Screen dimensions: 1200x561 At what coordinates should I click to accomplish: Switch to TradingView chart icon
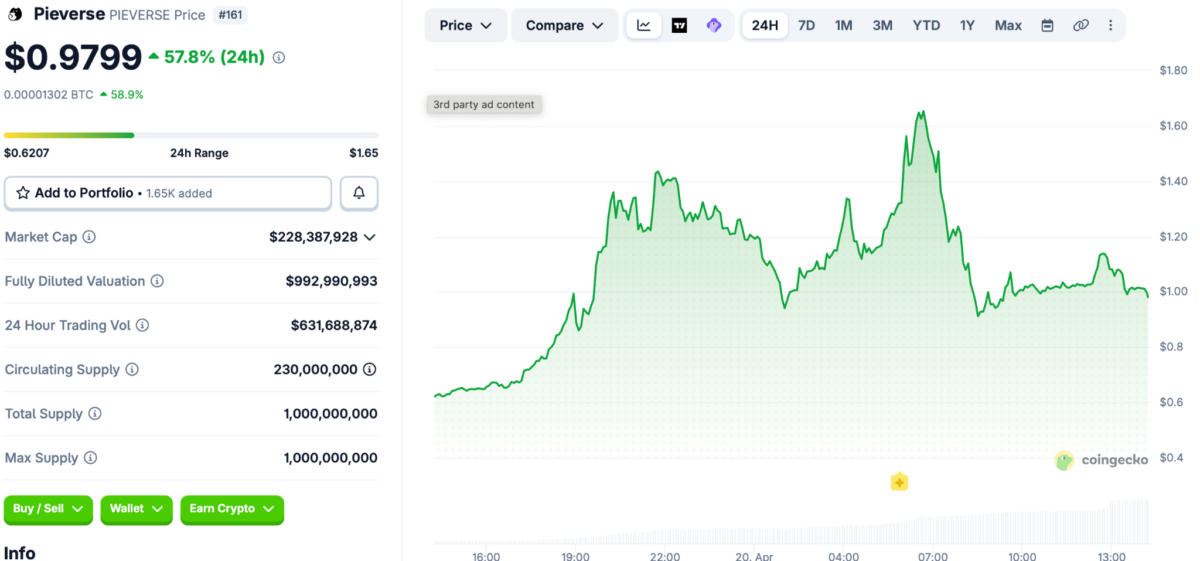[679, 25]
